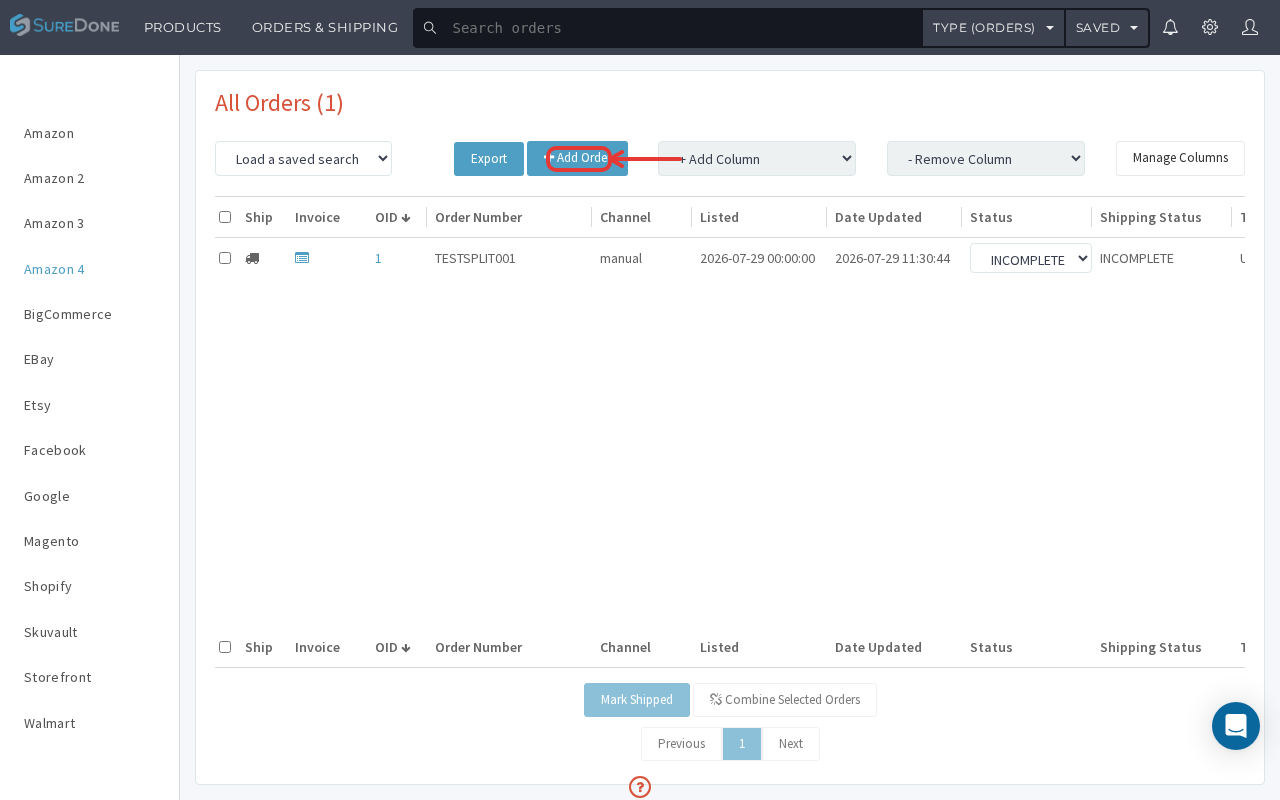
Task: Click the Add Order button
Action: click(577, 158)
